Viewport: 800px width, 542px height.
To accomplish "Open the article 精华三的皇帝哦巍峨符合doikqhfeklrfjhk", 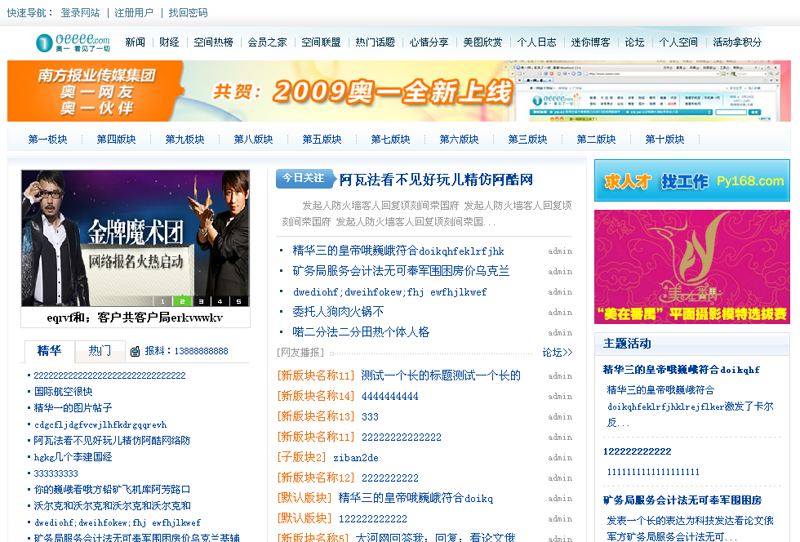I will pos(398,251).
